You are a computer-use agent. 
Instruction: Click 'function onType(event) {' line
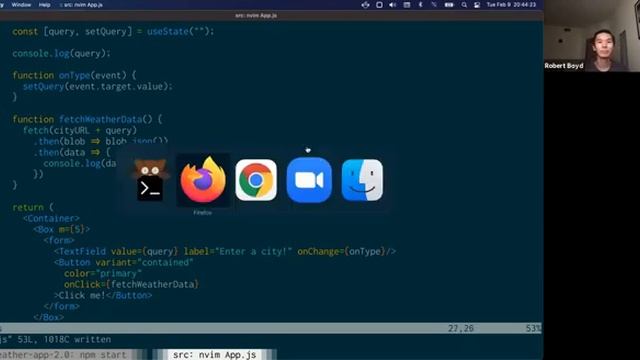74,76
